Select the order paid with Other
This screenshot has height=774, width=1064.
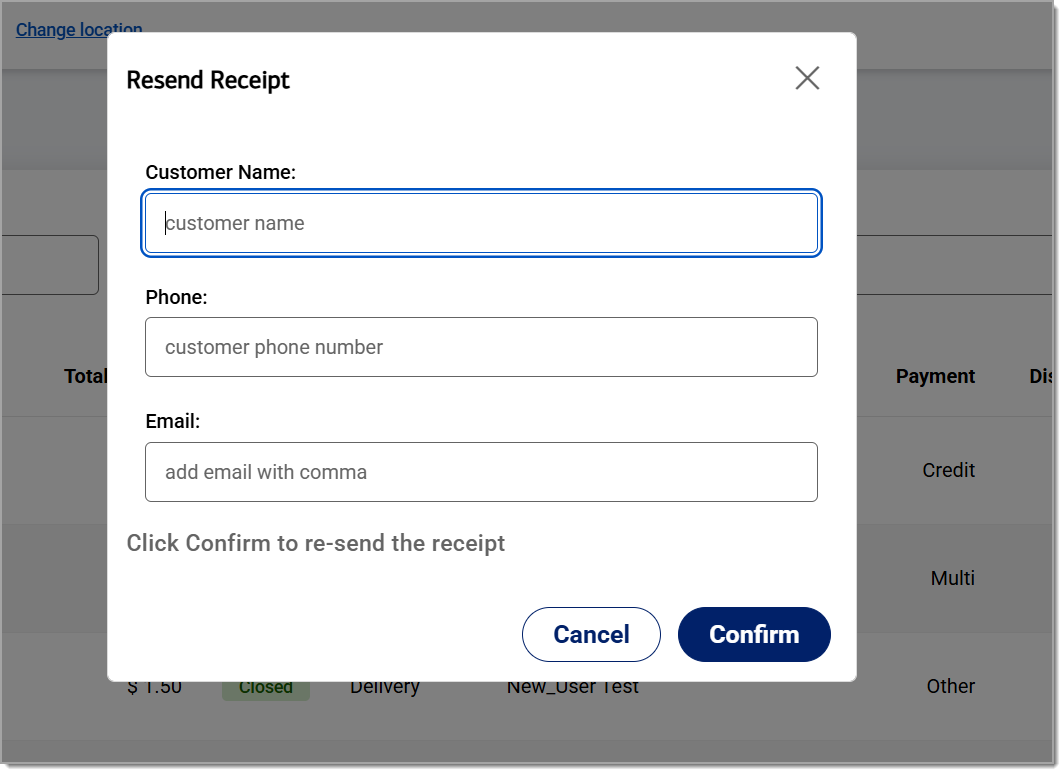point(950,686)
